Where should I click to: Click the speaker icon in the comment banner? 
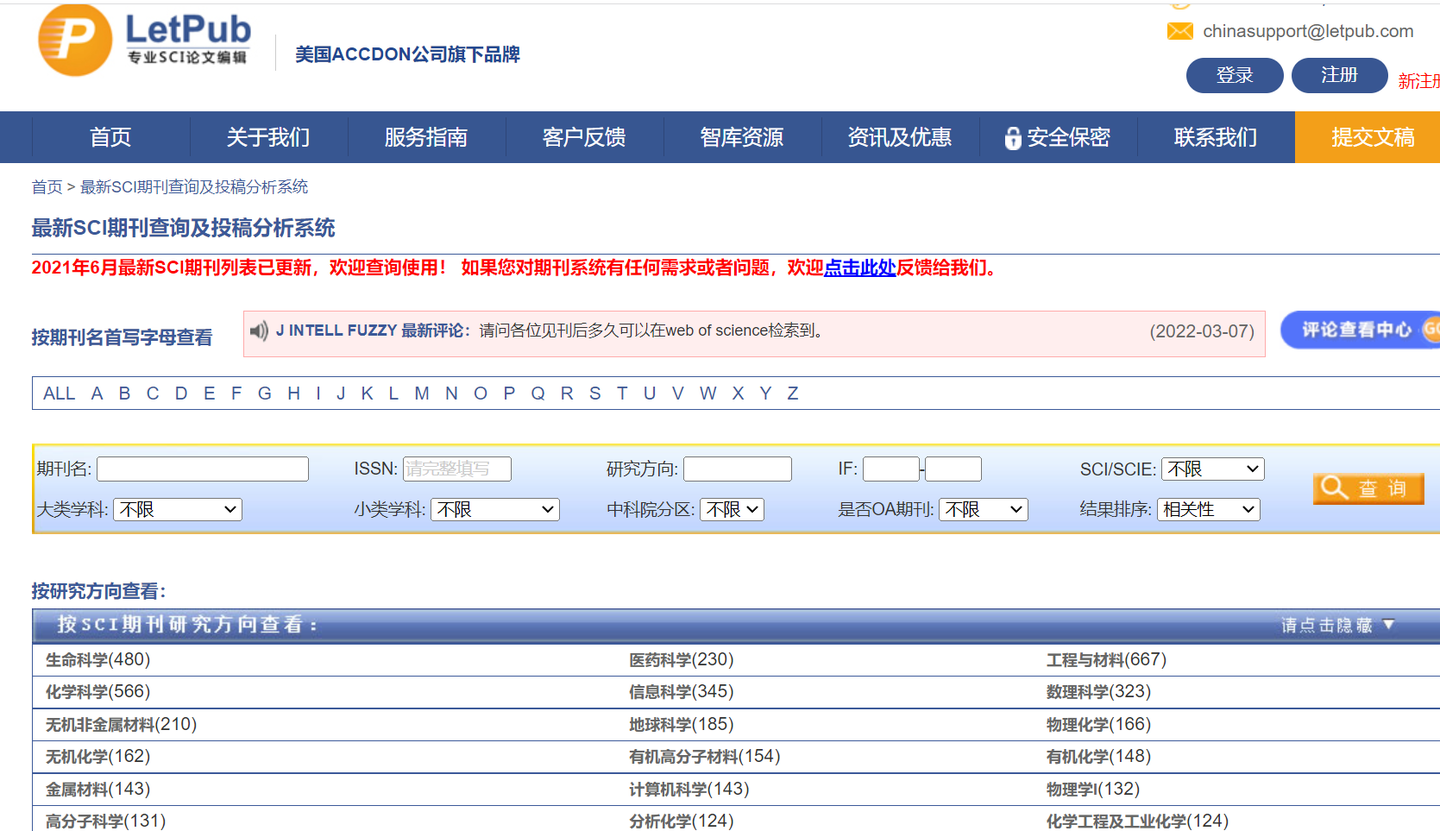pyautogui.click(x=258, y=331)
